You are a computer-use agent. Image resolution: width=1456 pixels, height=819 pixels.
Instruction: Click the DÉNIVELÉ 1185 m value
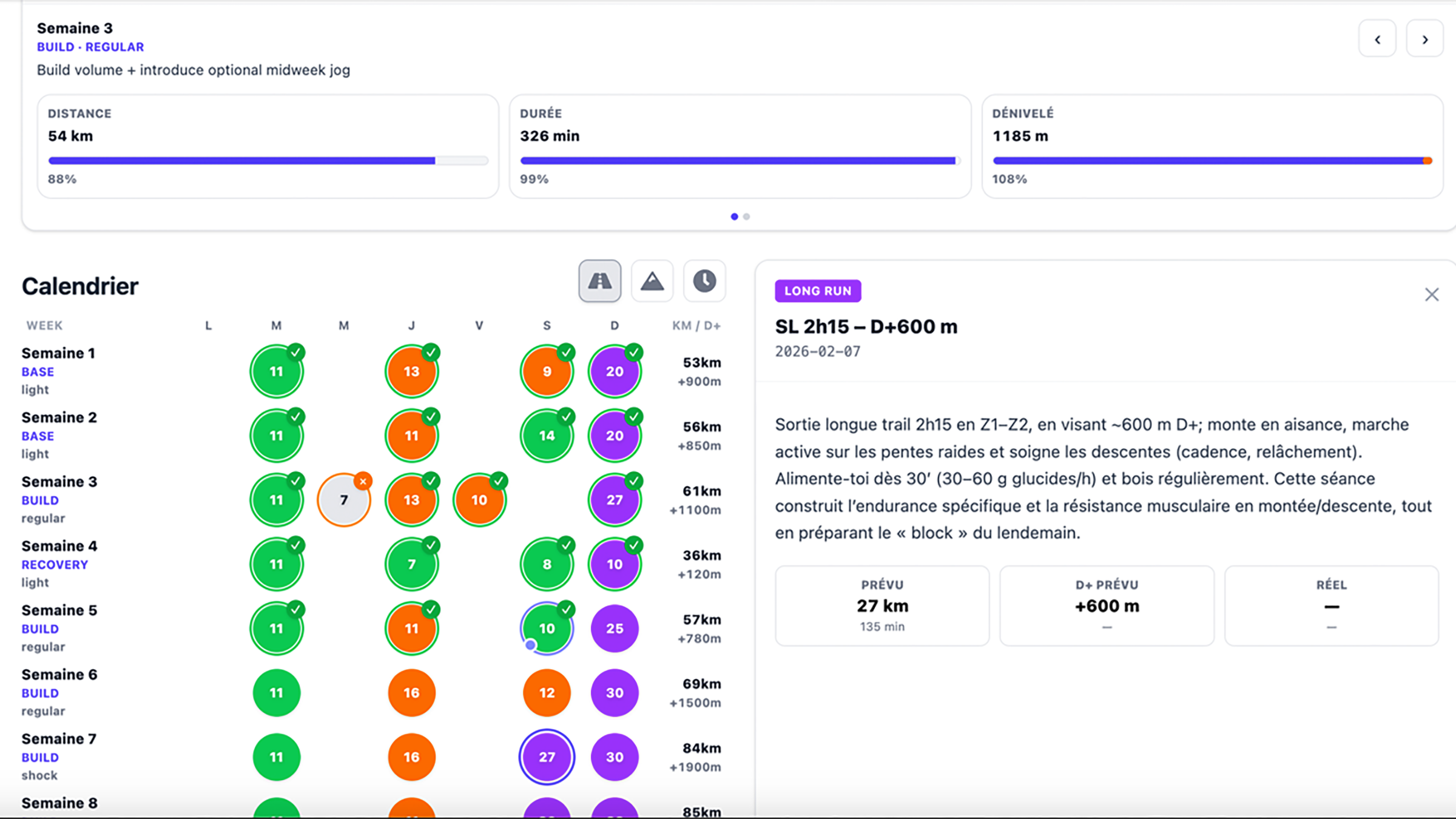pyautogui.click(x=1020, y=136)
